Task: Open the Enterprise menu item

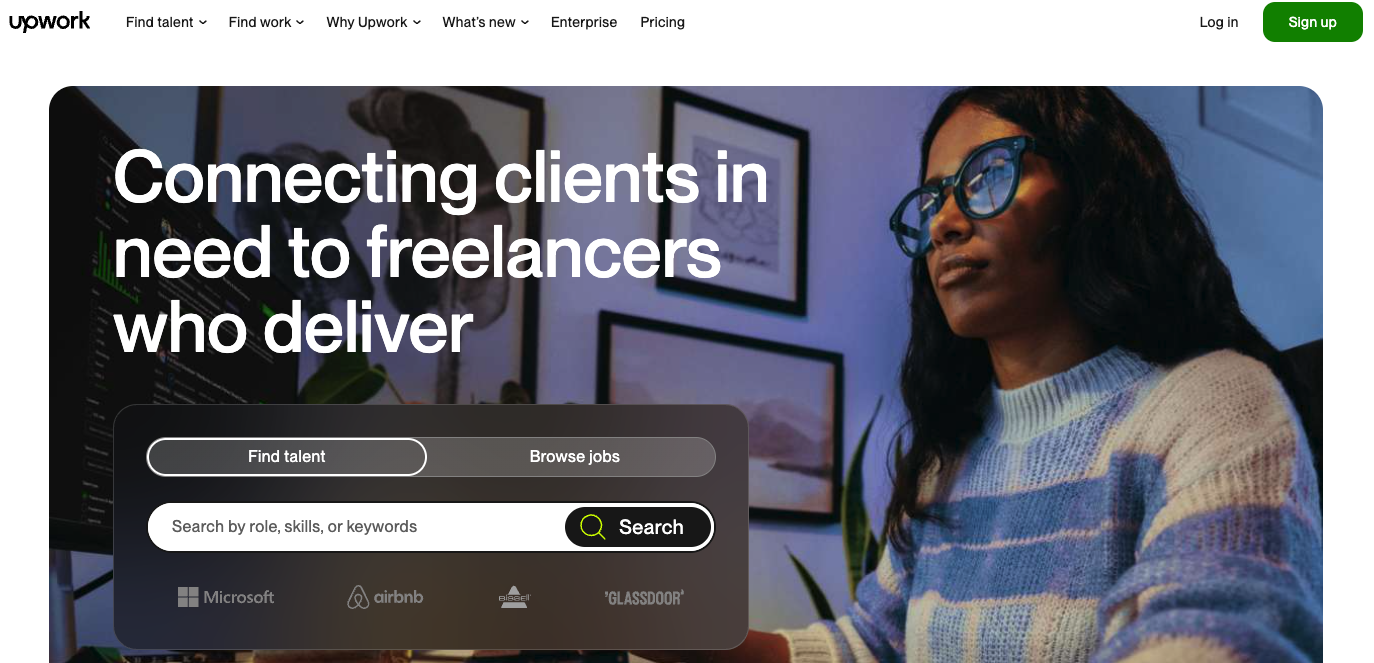Action: [584, 22]
